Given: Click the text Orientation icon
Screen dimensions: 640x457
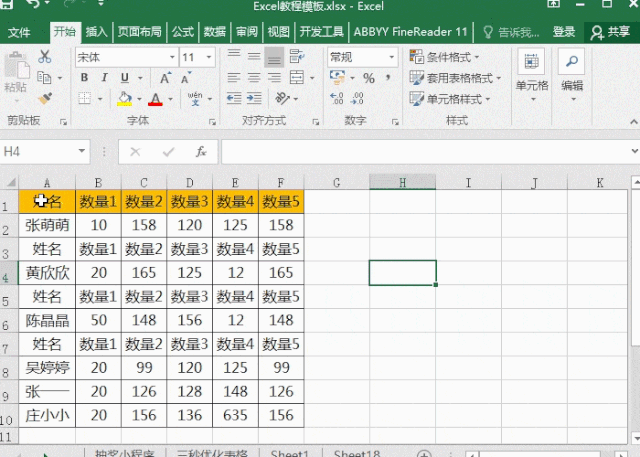Looking at the screenshot, I should coord(282,98).
